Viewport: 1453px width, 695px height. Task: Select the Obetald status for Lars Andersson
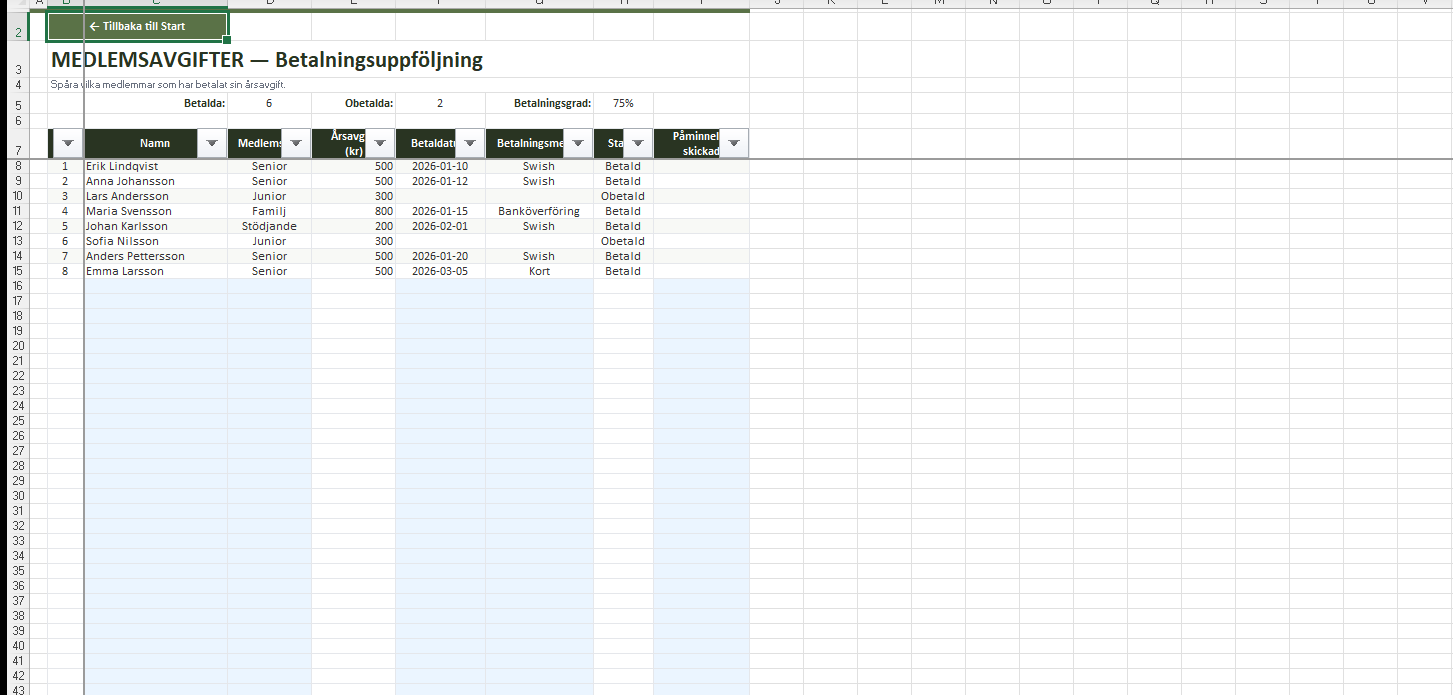pos(622,196)
